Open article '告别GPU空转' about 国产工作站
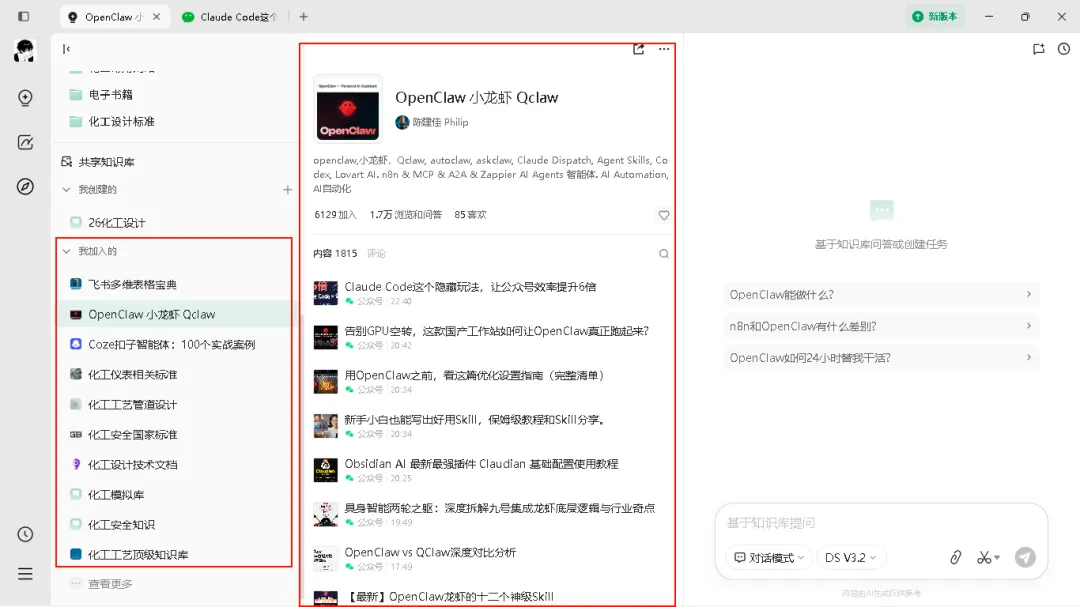Screen dimensions: 1080x607 click(x=497, y=331)
